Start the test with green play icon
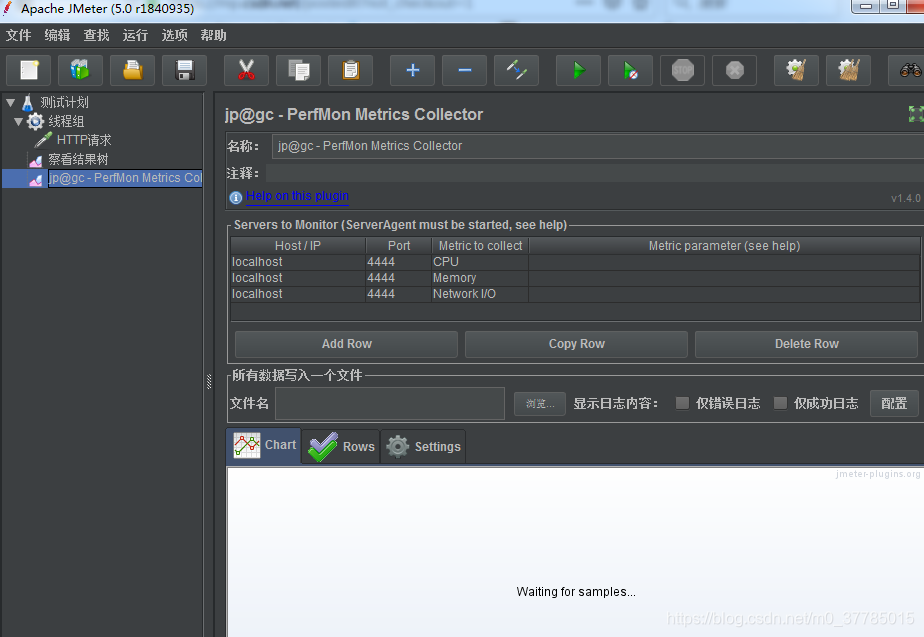This screenshot has height=637, width=924. pyautogui.click(x=579, y=71)
